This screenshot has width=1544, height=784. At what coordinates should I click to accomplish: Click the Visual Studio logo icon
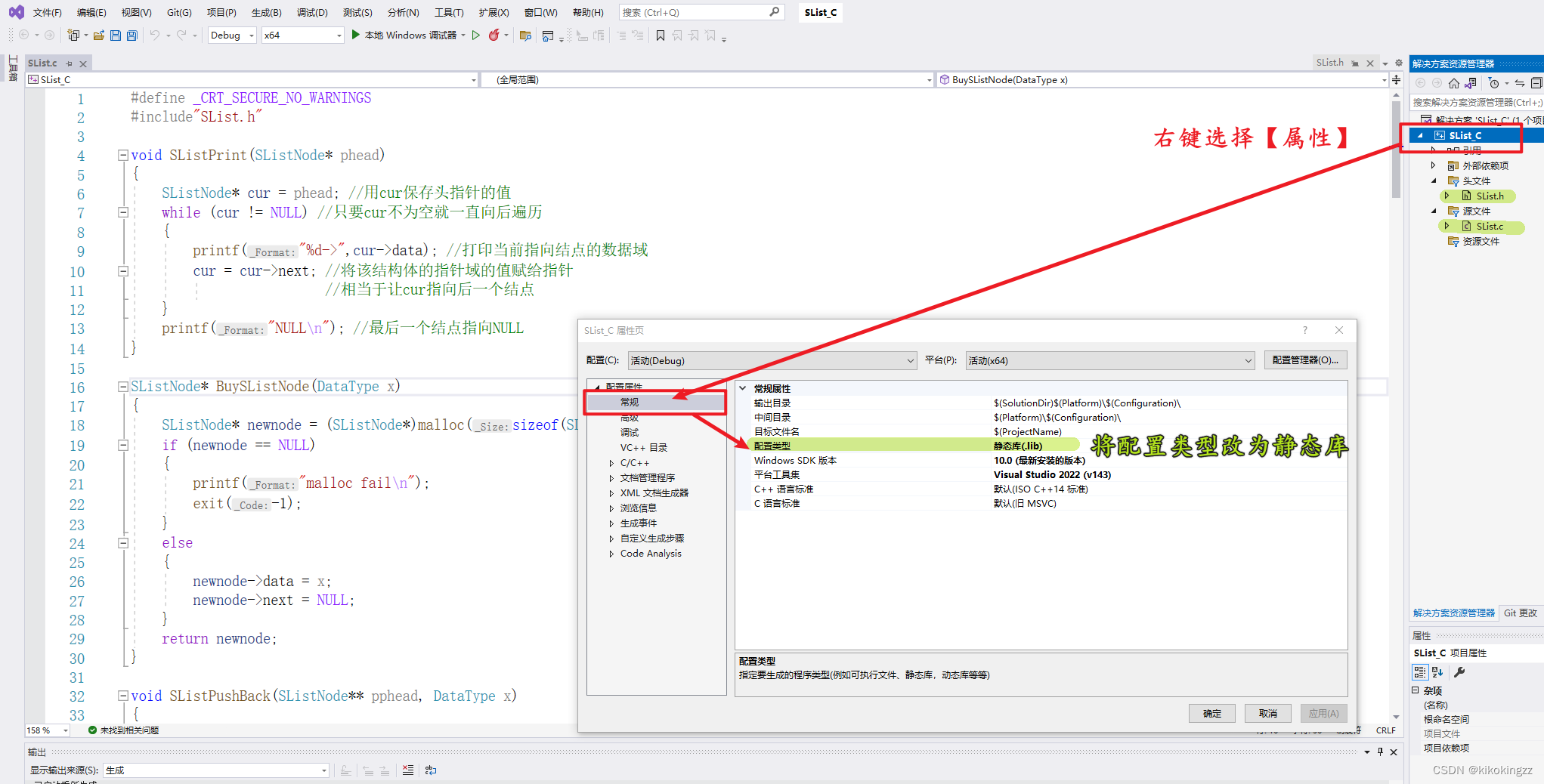16,12
